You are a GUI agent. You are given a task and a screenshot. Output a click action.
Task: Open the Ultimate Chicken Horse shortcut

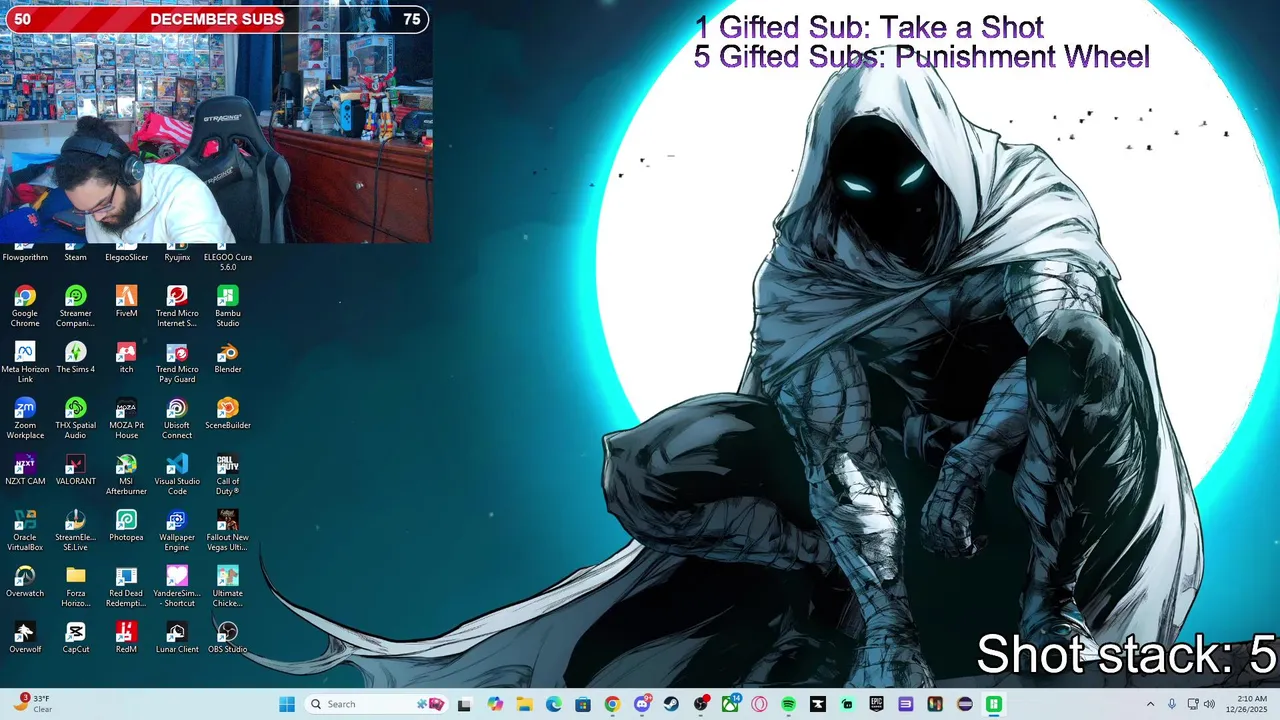[x=228, y=587]
